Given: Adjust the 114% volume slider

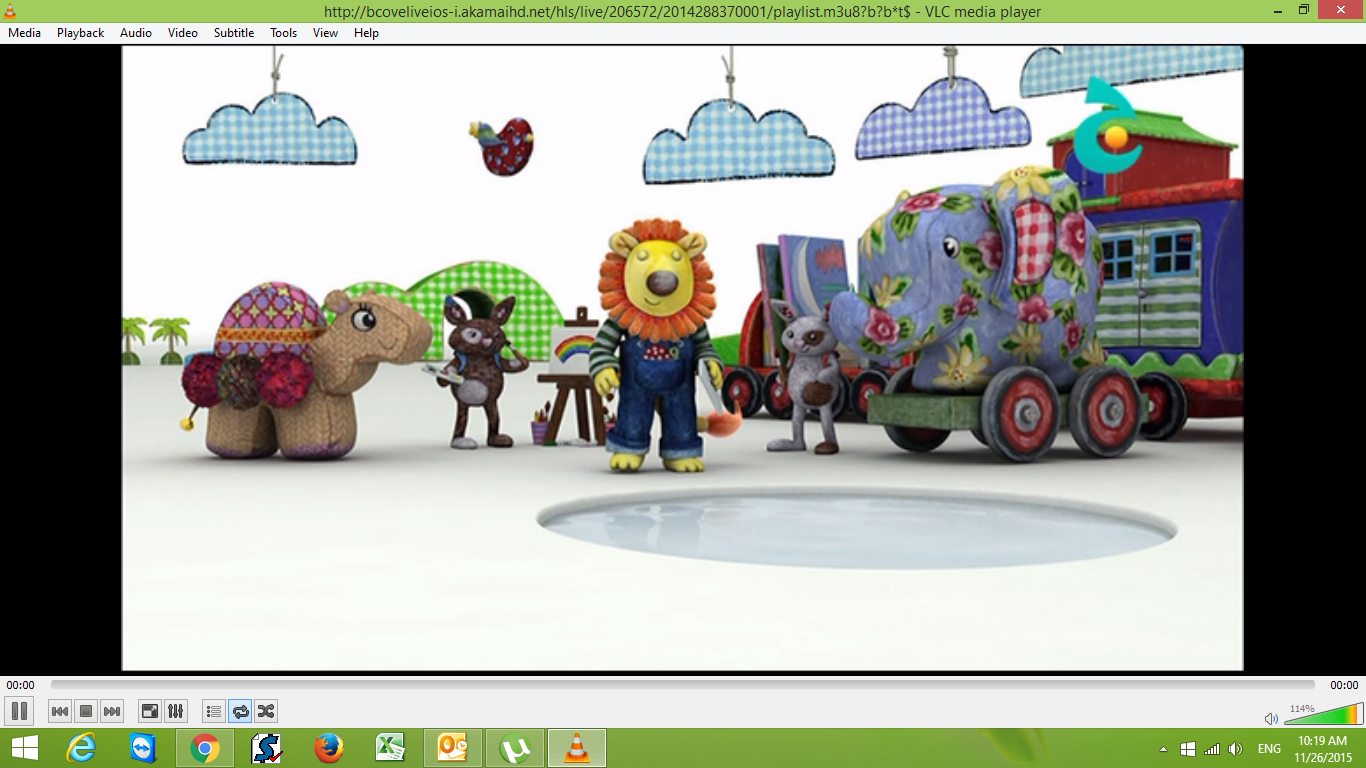Looking at the screenshot, I should pyautogui.click(x=1323, y=714).
